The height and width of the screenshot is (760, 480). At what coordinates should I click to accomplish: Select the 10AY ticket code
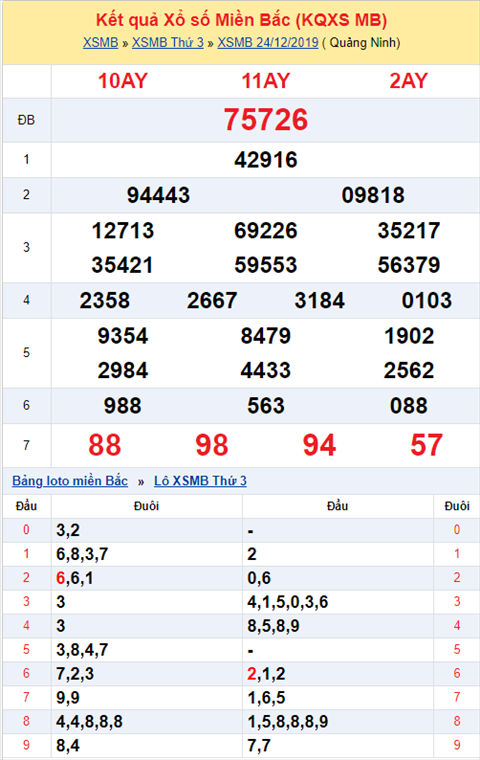(123, 81)
